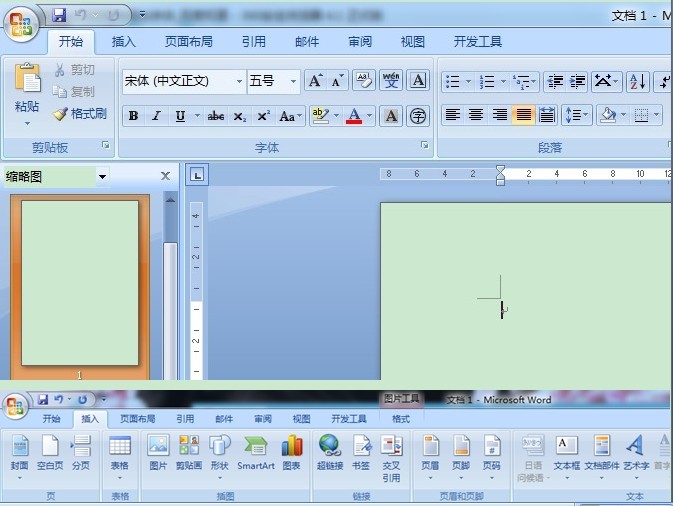
Task: Align text left
Action: click(x=453, y=115)
